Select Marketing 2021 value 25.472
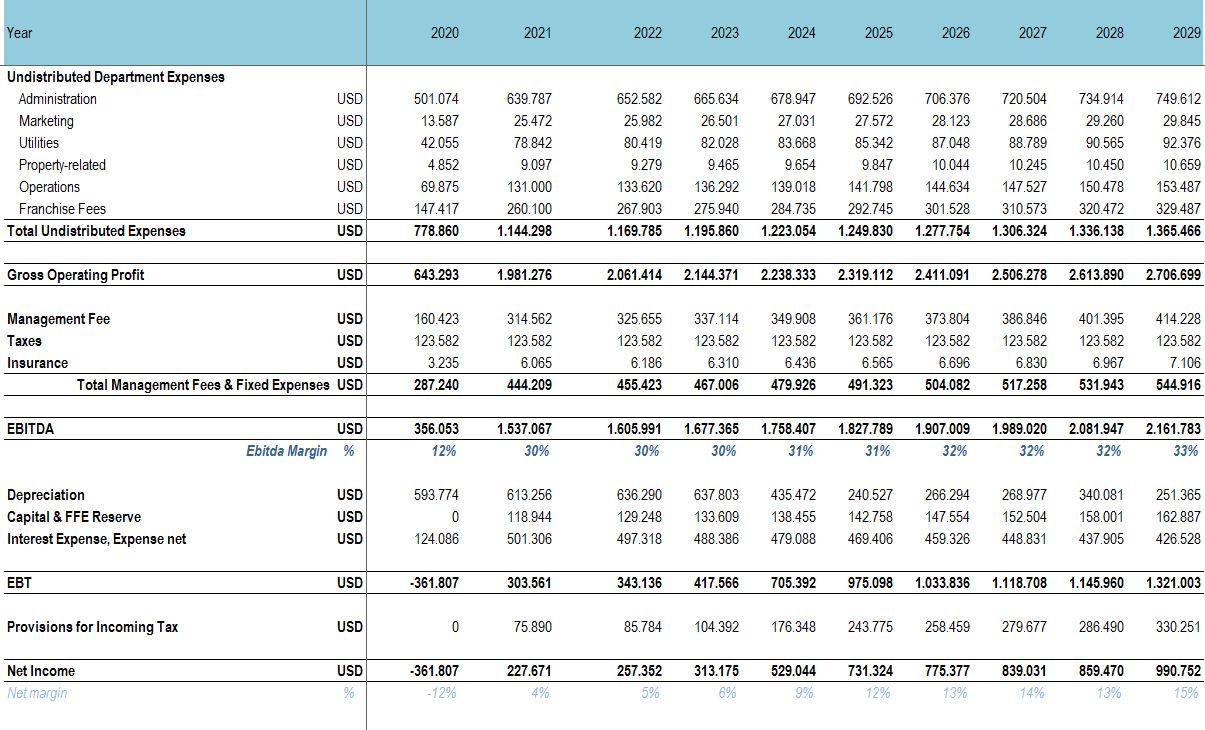The image size is (1205, 730). [533, 121]
